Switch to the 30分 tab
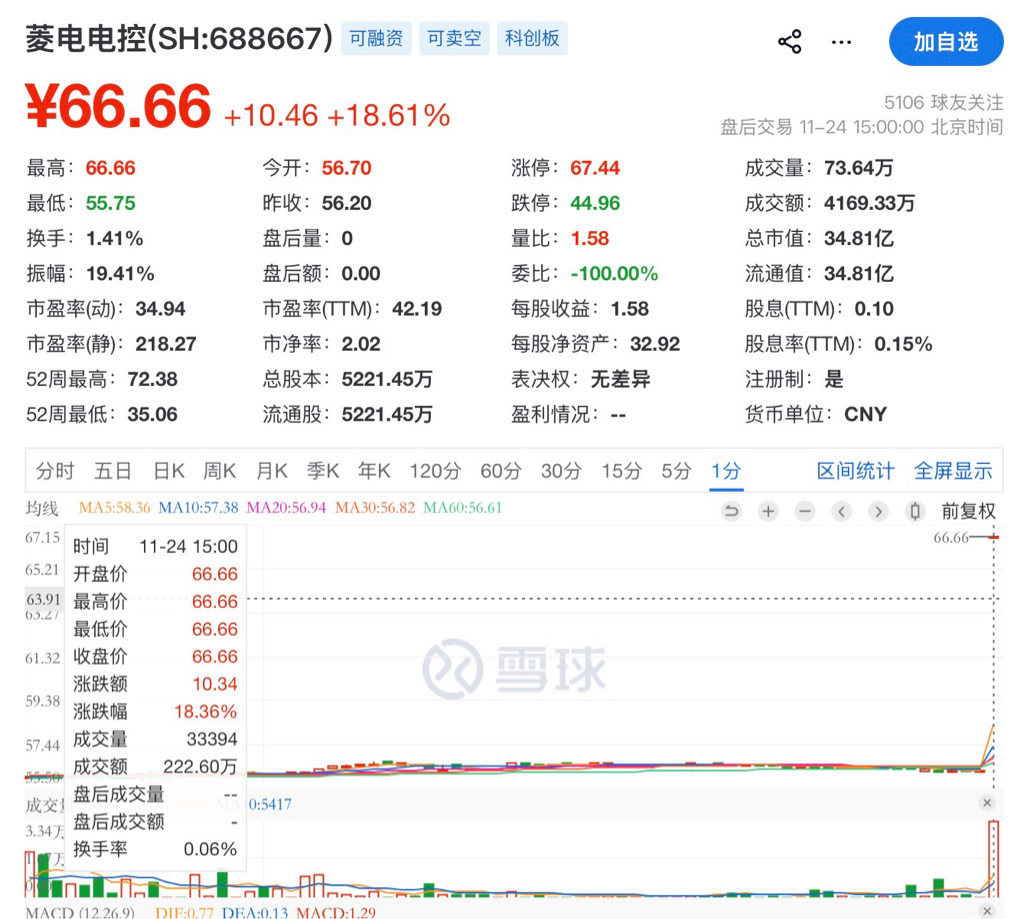 (x=561, y=471)
